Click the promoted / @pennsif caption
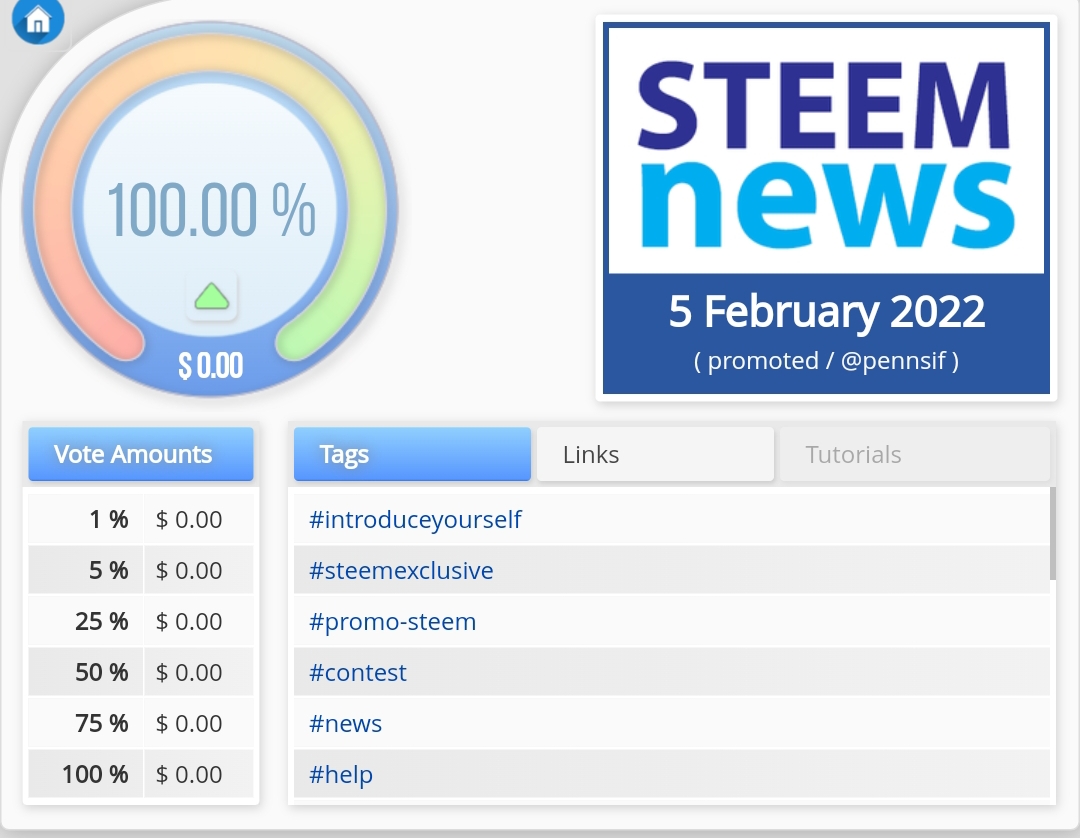 pos(827,361)
